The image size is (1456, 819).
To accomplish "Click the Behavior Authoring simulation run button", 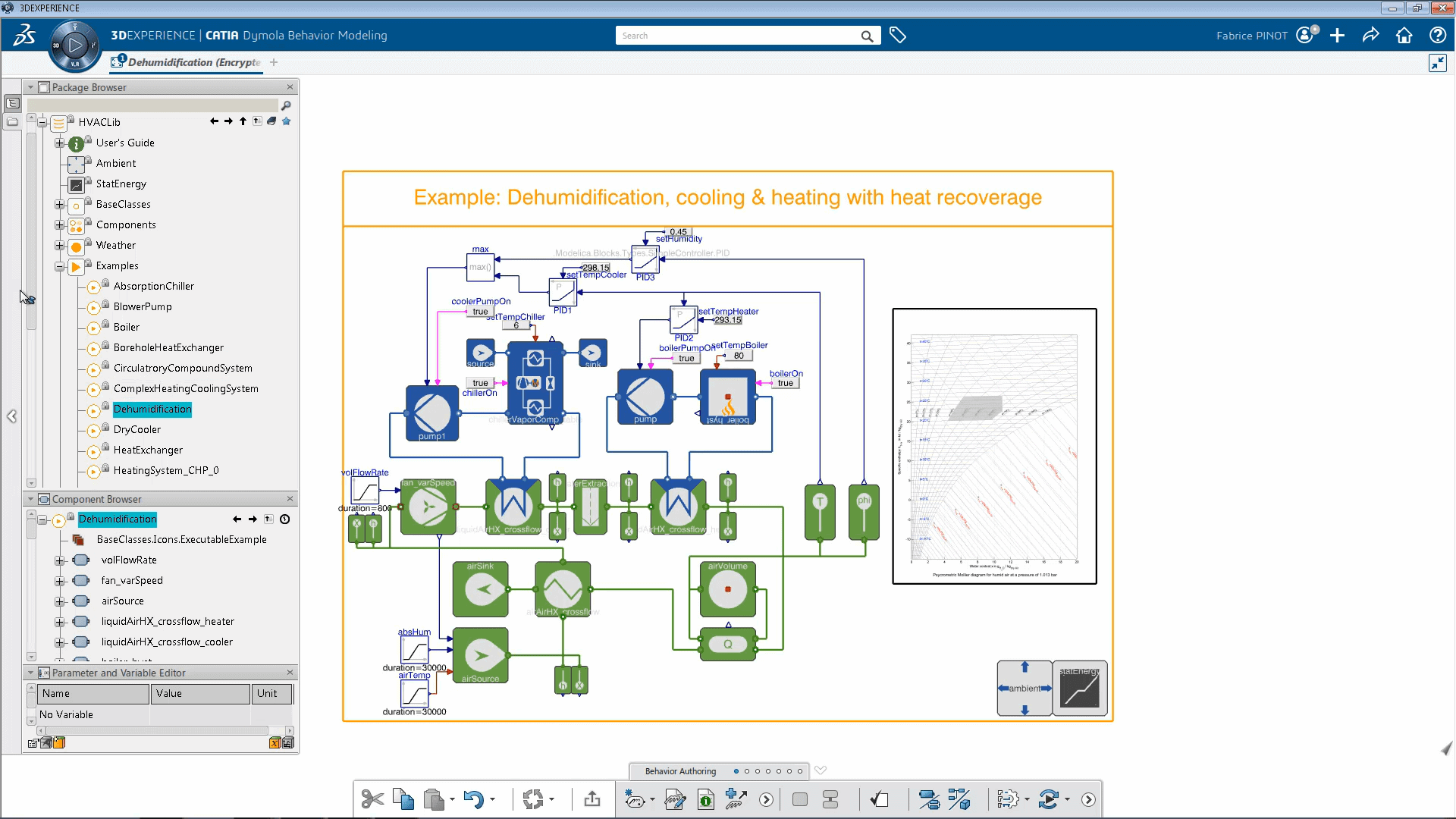I will (x=765, y=799).
